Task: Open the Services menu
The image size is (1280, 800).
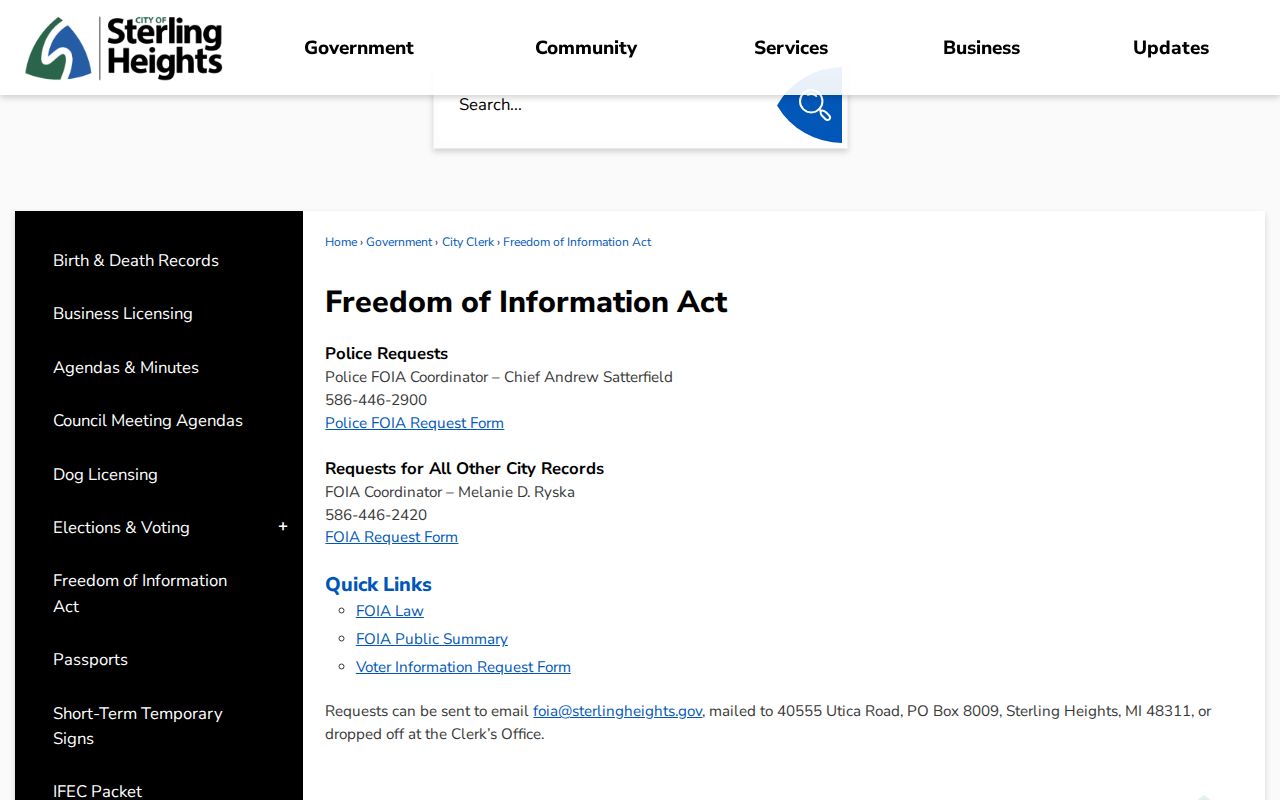Action: [791, 47]
